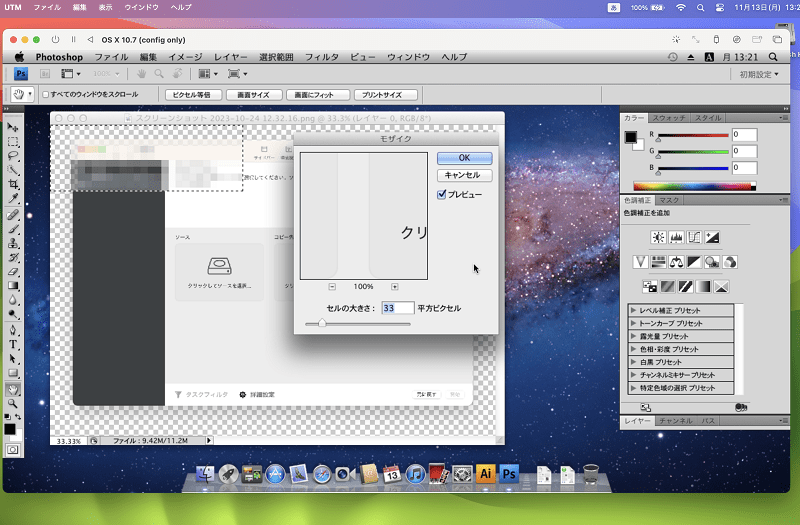Select the Type tool
The image size is (800, 525).
pyautogui.click(x=13, y=344)
